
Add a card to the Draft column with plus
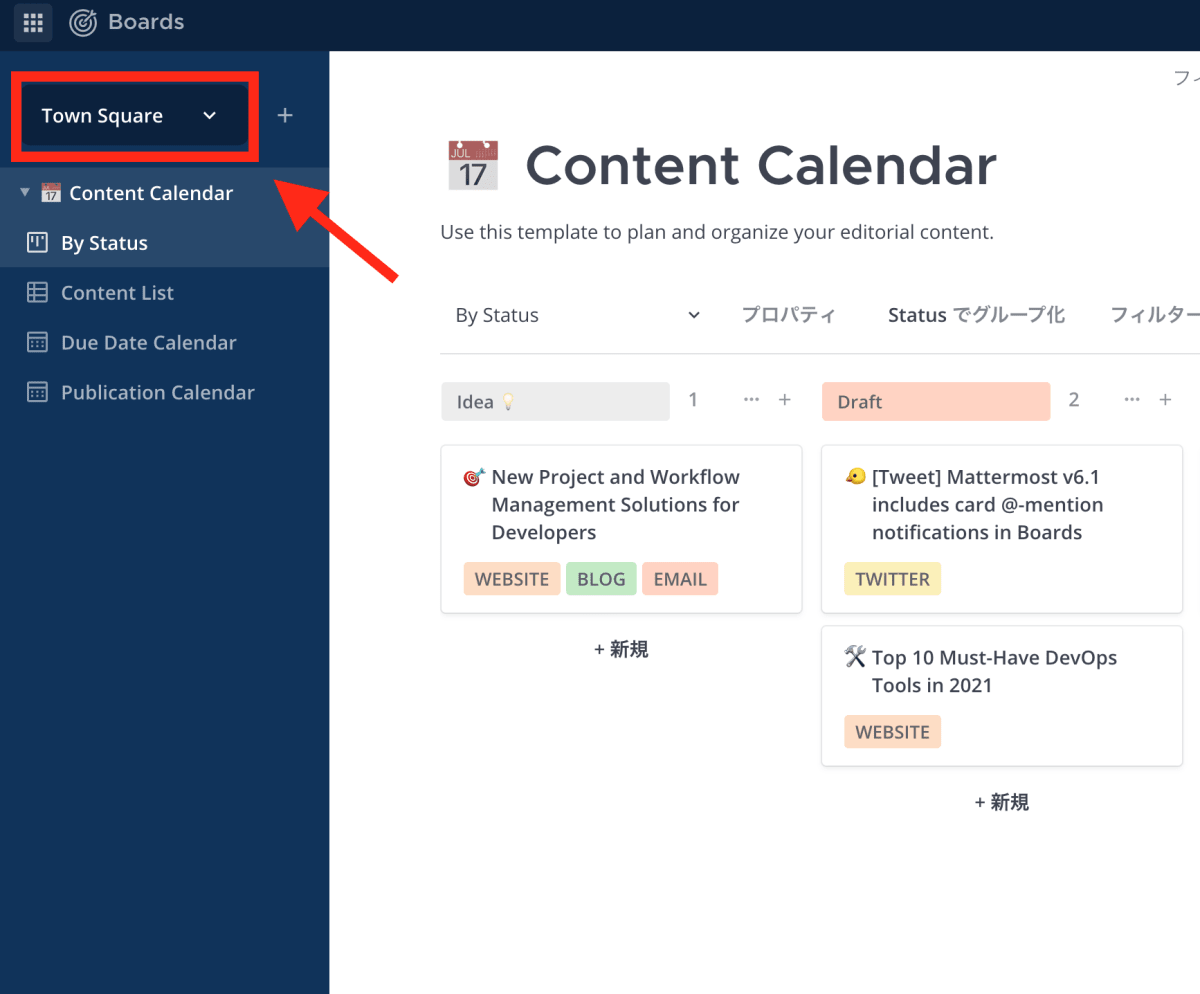coord(1165,400)
